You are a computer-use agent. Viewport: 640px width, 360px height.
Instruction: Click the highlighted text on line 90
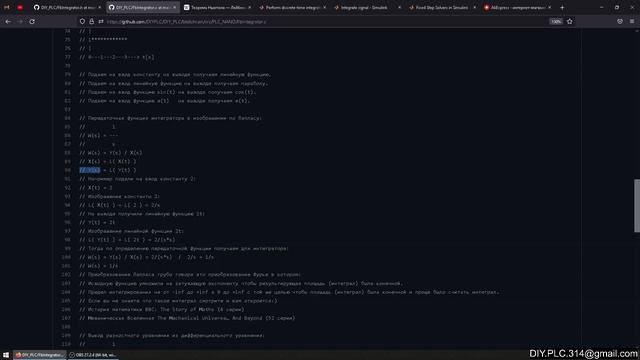point(90,170)
